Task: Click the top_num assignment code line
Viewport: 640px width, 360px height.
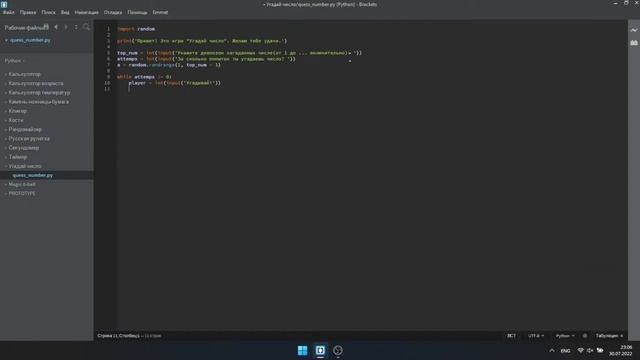Action: [239, 53]
